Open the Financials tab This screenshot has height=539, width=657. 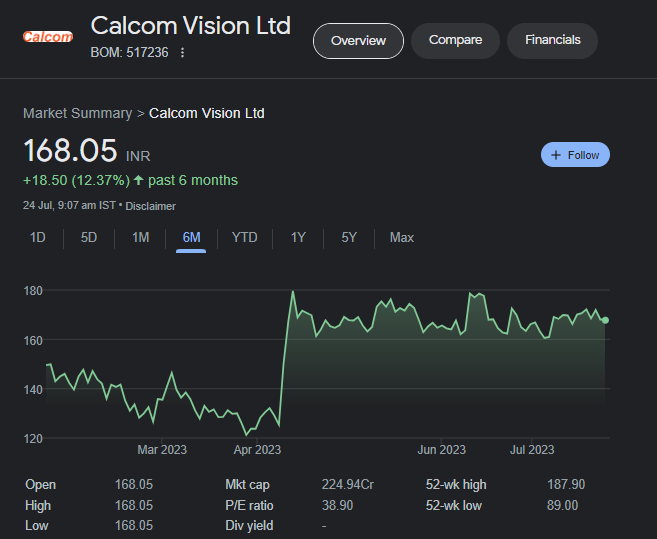pyautogui.click(x=552, y=41)
